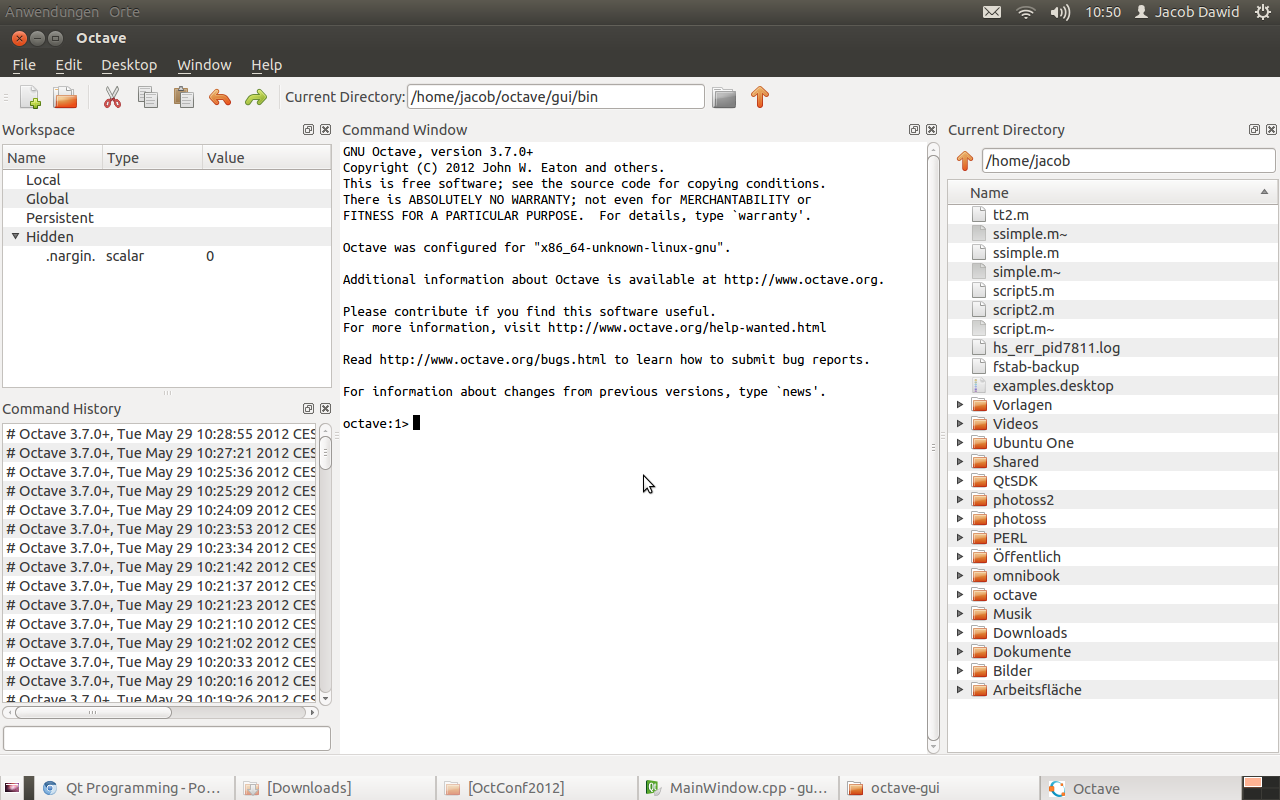Image resolution: width=1280 pixels, height=800 pixels.
Task: Select the Local workspace scope row
Action: [x=167, y=180]
